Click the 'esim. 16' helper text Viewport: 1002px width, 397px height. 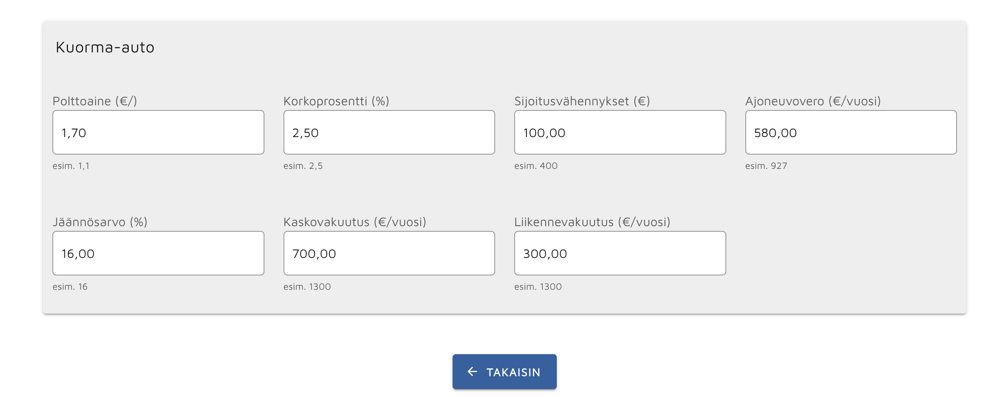70,286
